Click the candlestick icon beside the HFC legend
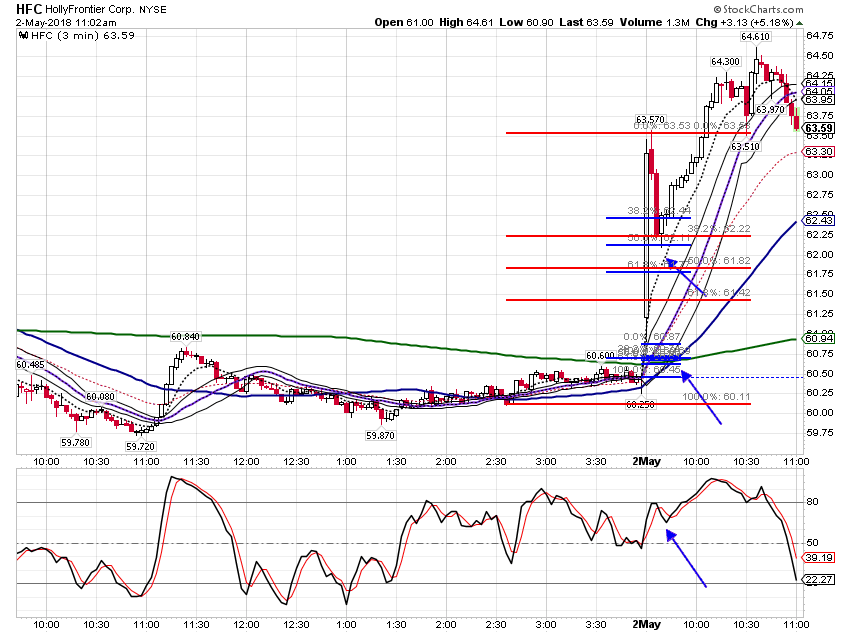Screen dimensions: 850x633 tap(23, 36)
